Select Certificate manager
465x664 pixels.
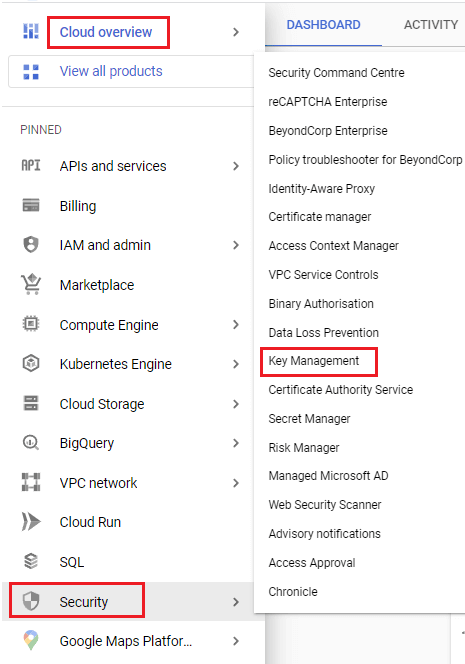click(x=320, y=217)
